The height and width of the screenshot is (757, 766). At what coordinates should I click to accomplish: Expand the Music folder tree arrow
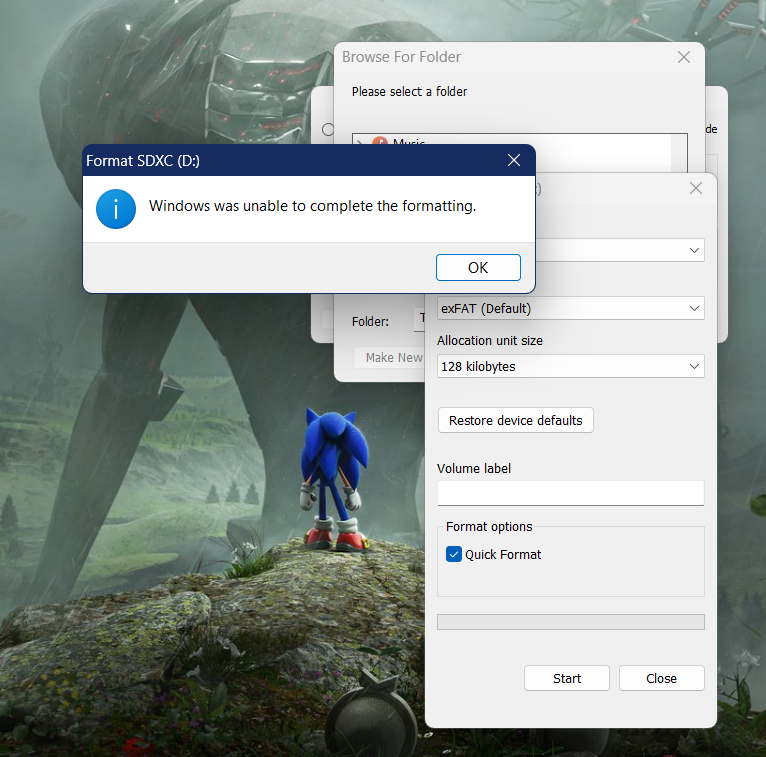[x=361, y=143]
